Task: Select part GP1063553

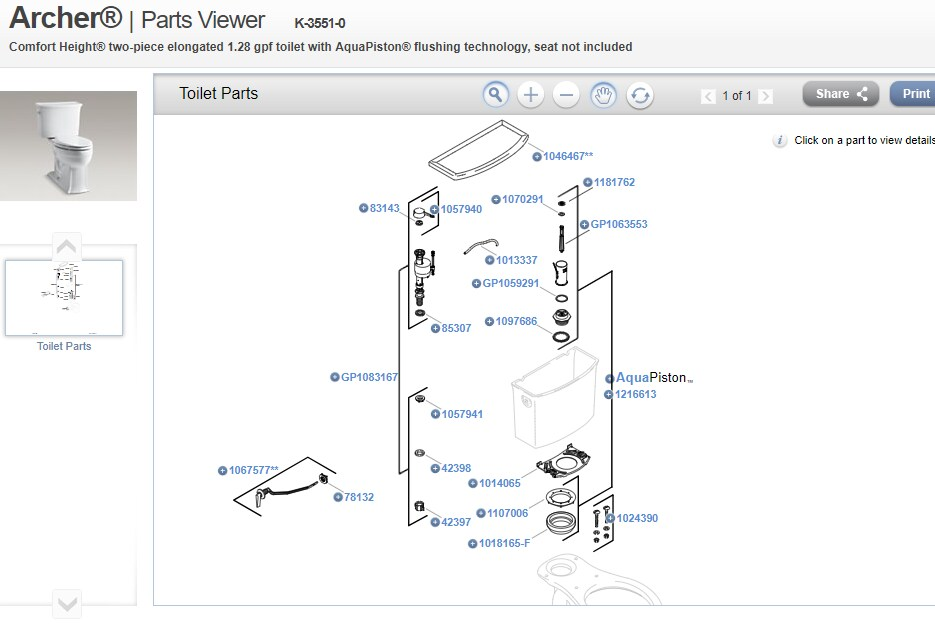Action: 619,224
